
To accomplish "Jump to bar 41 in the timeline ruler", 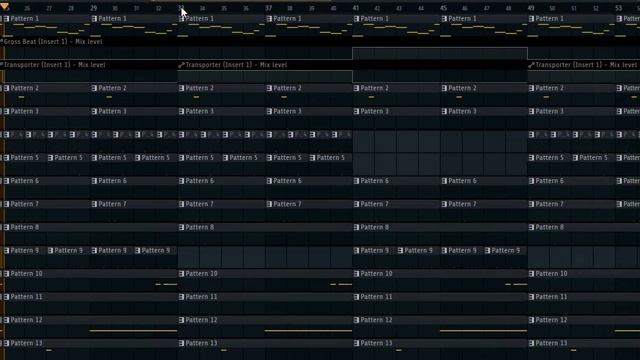I will click(356, 8).
